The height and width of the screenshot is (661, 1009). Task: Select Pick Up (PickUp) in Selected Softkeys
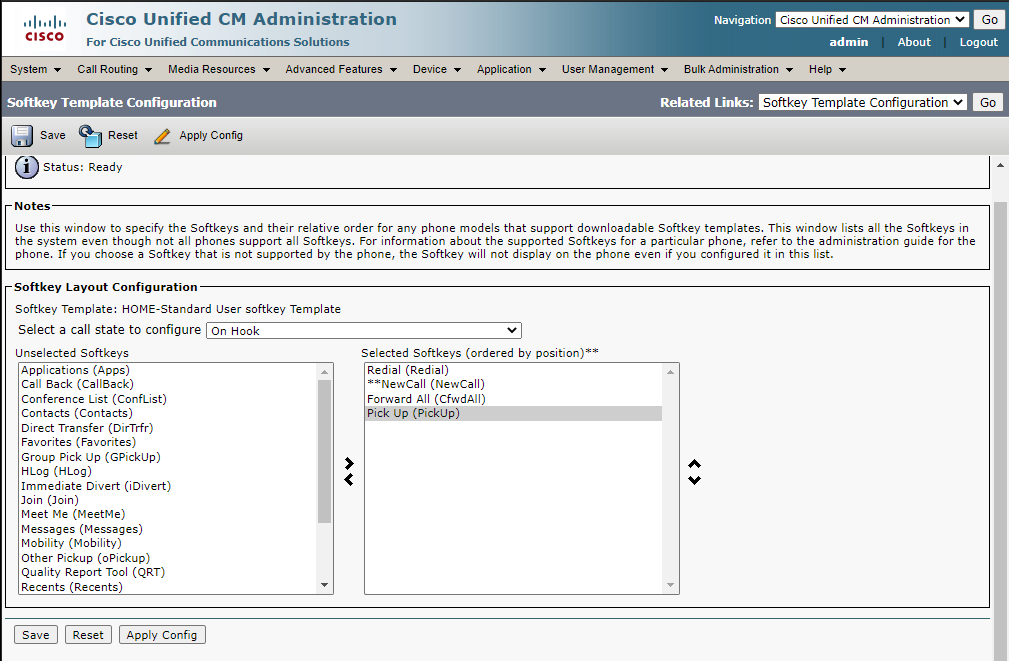(514, 413)
